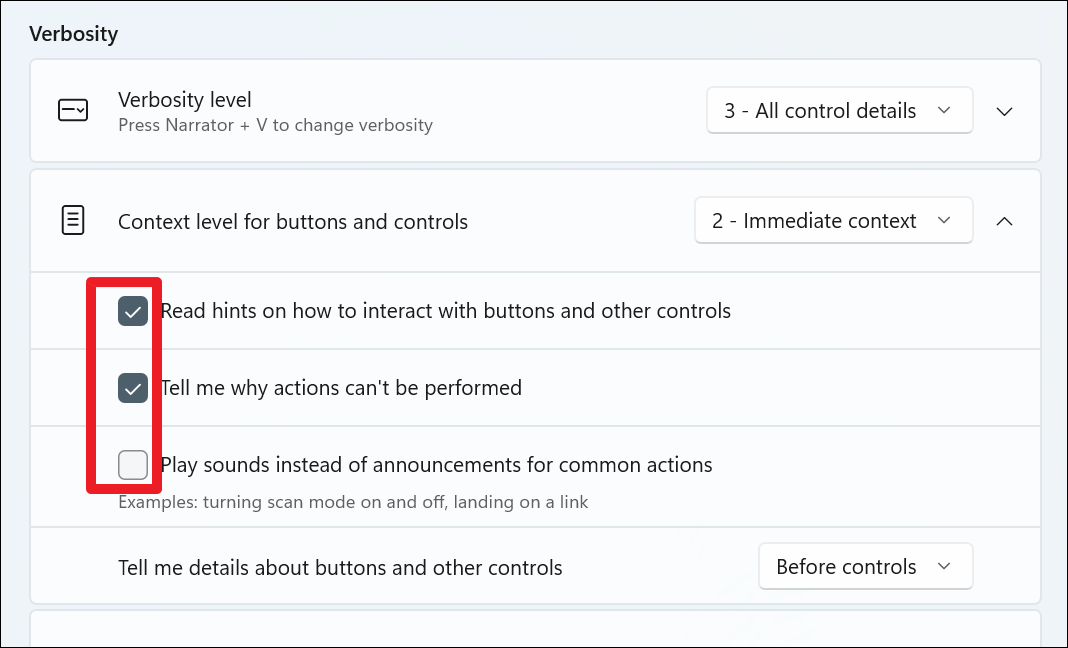Click 'Tell me why actions can't be performed' text
1068x648 pixels.
(x=341, y=388)
